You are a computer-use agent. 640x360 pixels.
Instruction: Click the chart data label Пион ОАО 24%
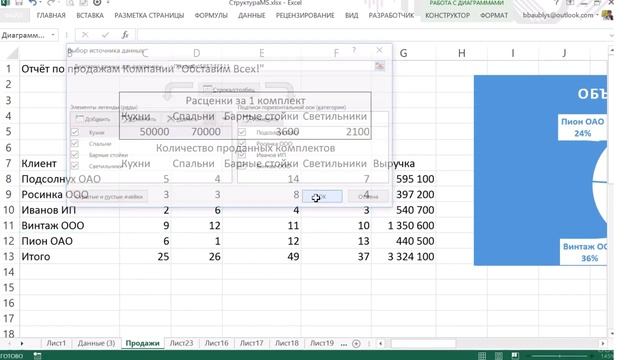[x=582, y=127]
